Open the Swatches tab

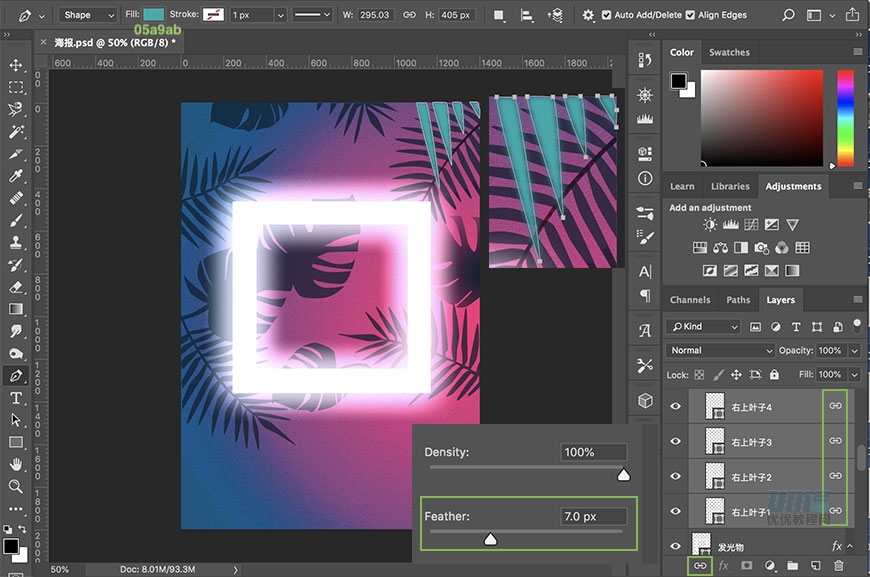point(730,52)
